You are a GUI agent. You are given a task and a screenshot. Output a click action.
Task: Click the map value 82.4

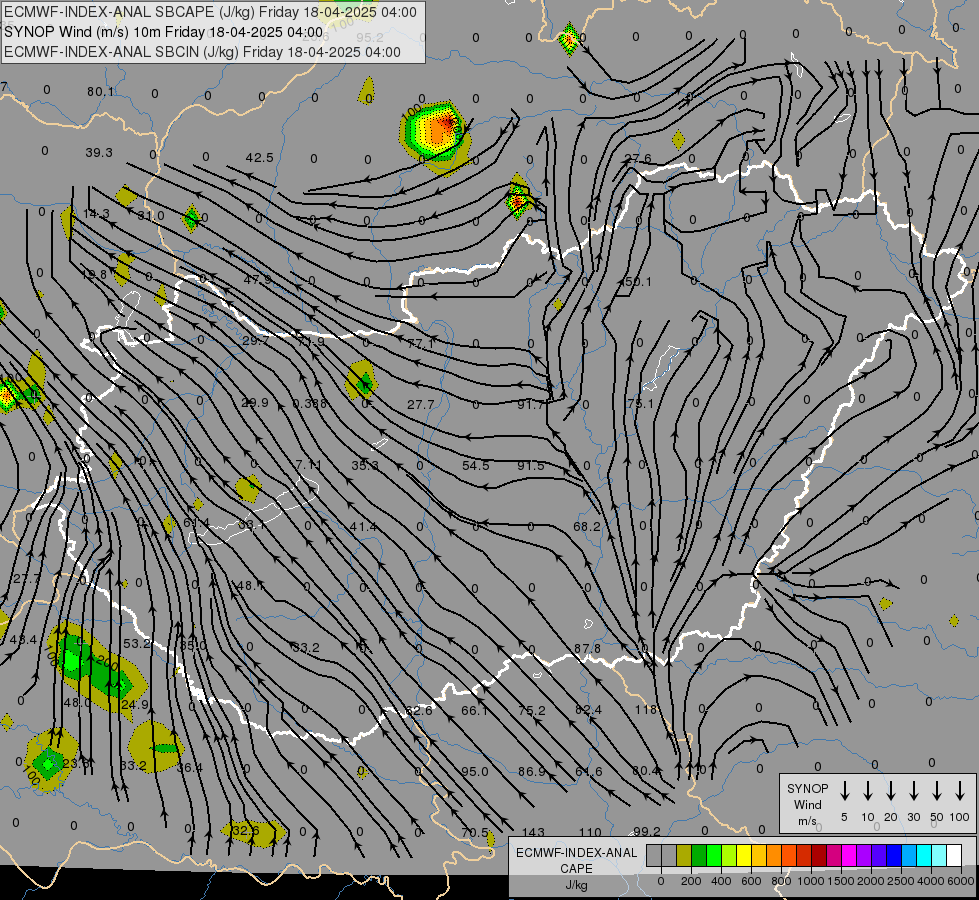tap(589, 710)
